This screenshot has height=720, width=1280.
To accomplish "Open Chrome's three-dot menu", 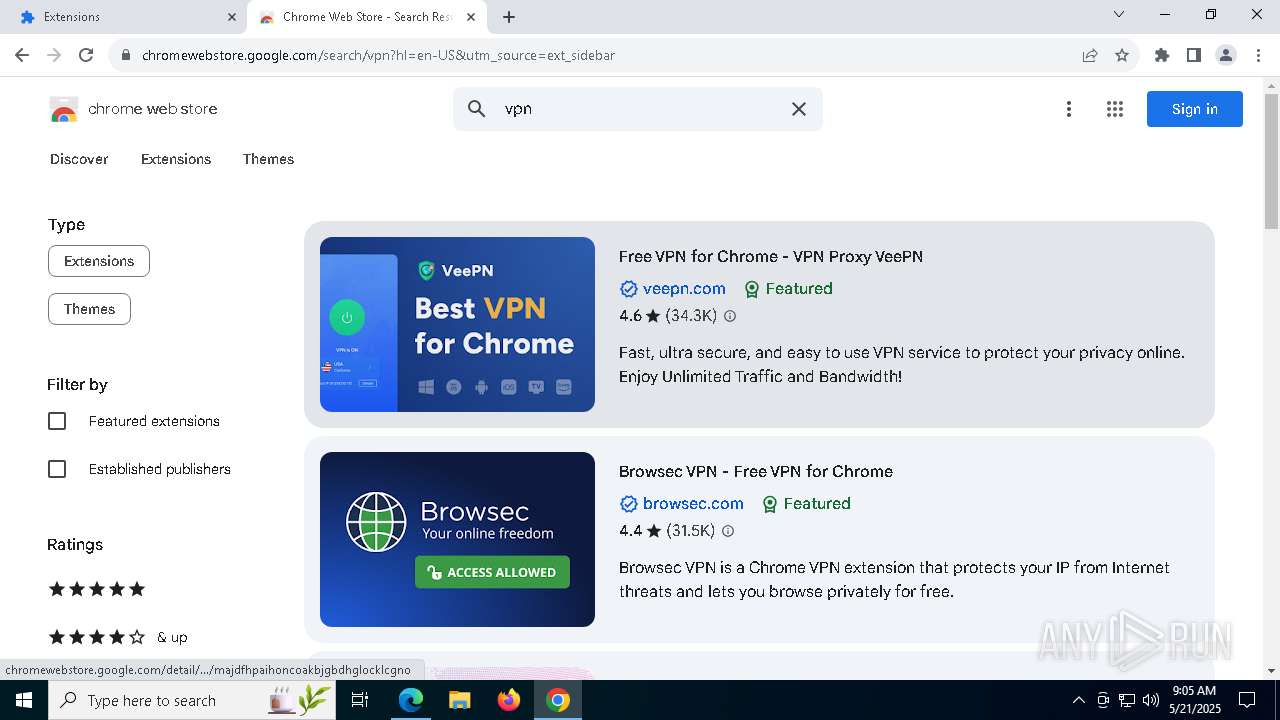I will pos(1258,55).
